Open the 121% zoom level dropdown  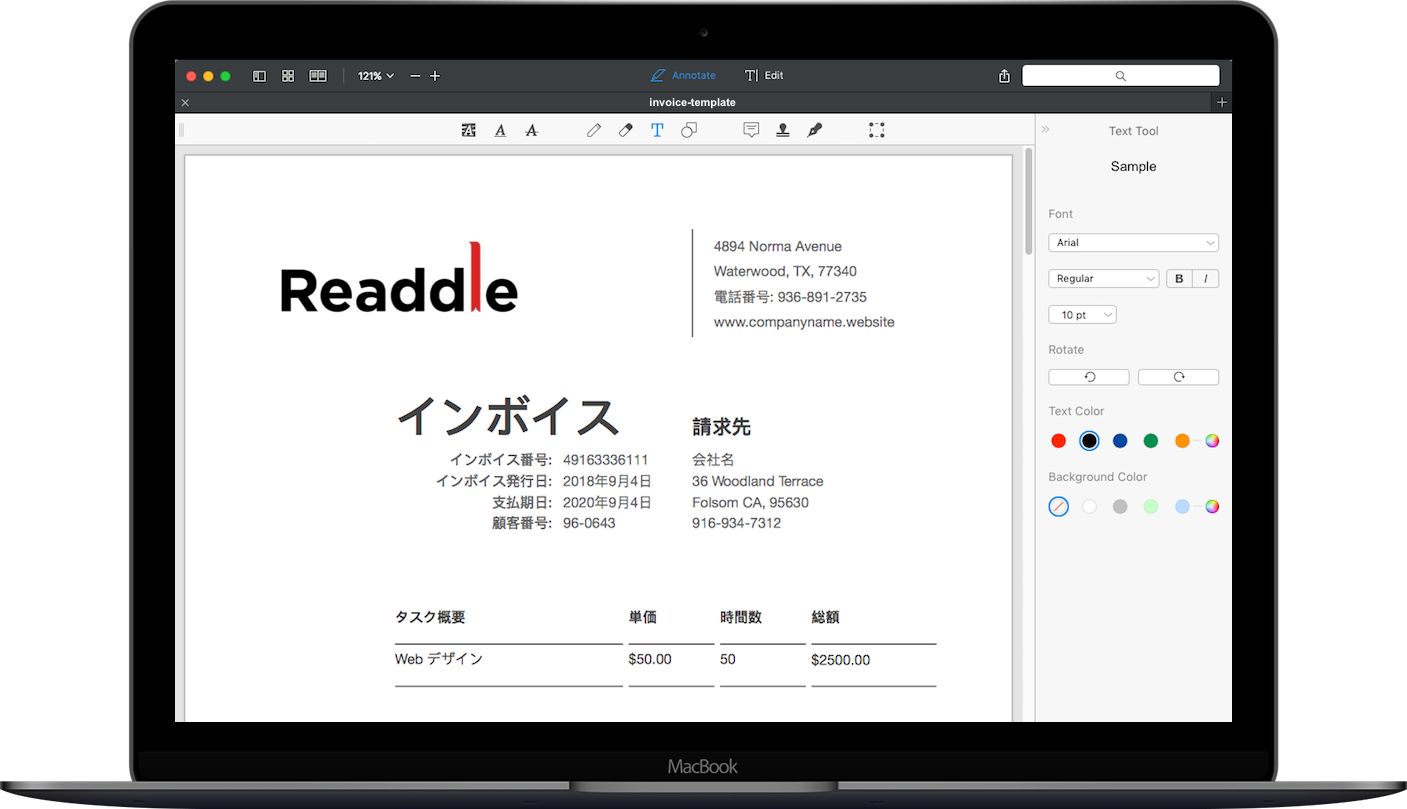tap(376, 76)
